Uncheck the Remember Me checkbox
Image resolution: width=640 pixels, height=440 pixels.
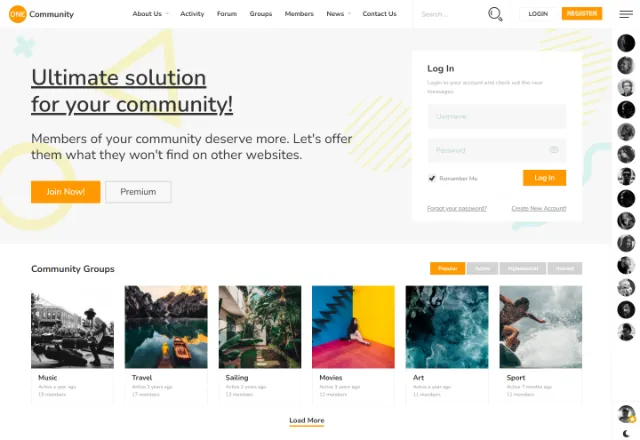tap(432, 178)
